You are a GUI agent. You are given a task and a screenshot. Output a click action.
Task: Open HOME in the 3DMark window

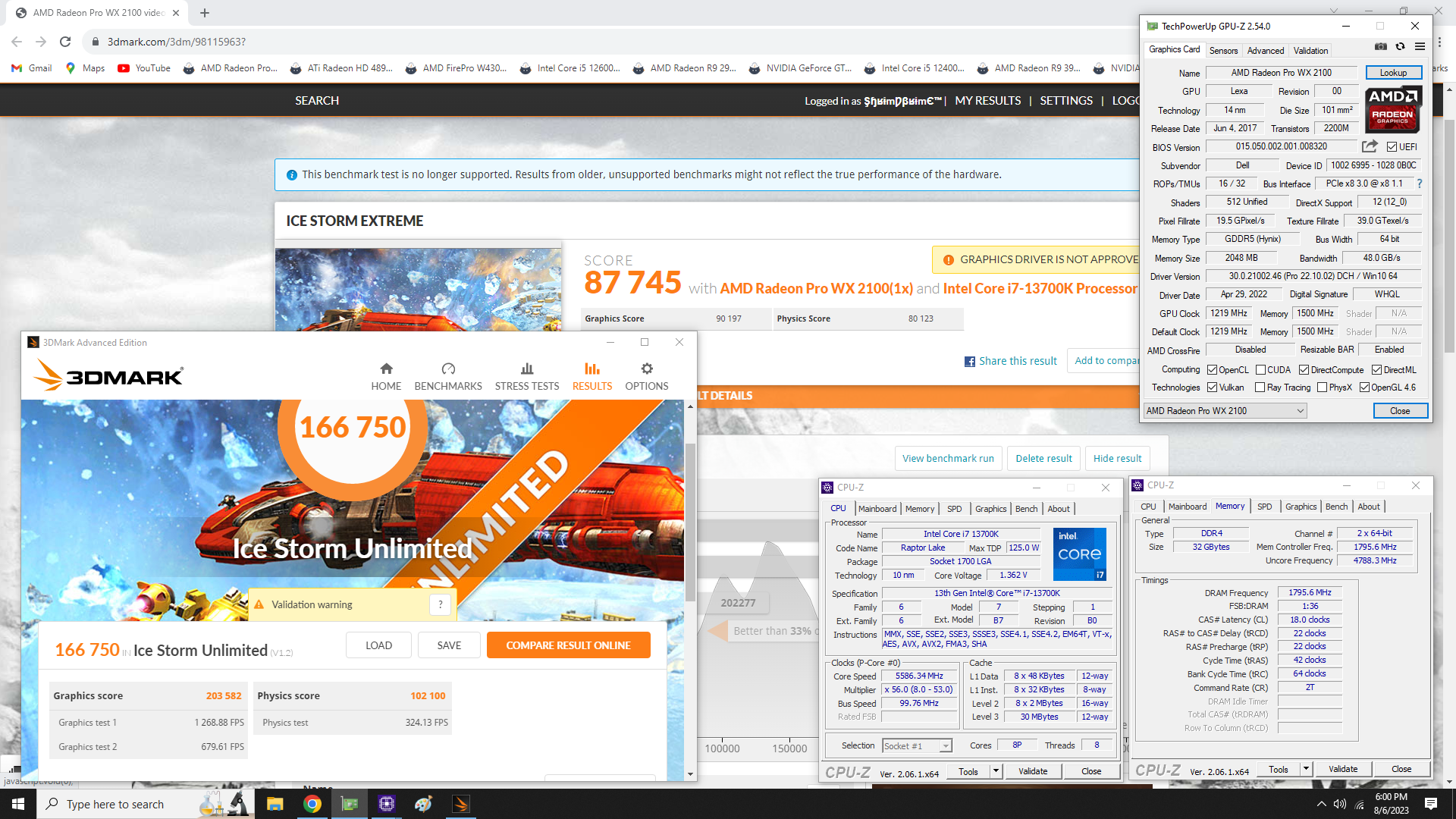pos(386,376)
